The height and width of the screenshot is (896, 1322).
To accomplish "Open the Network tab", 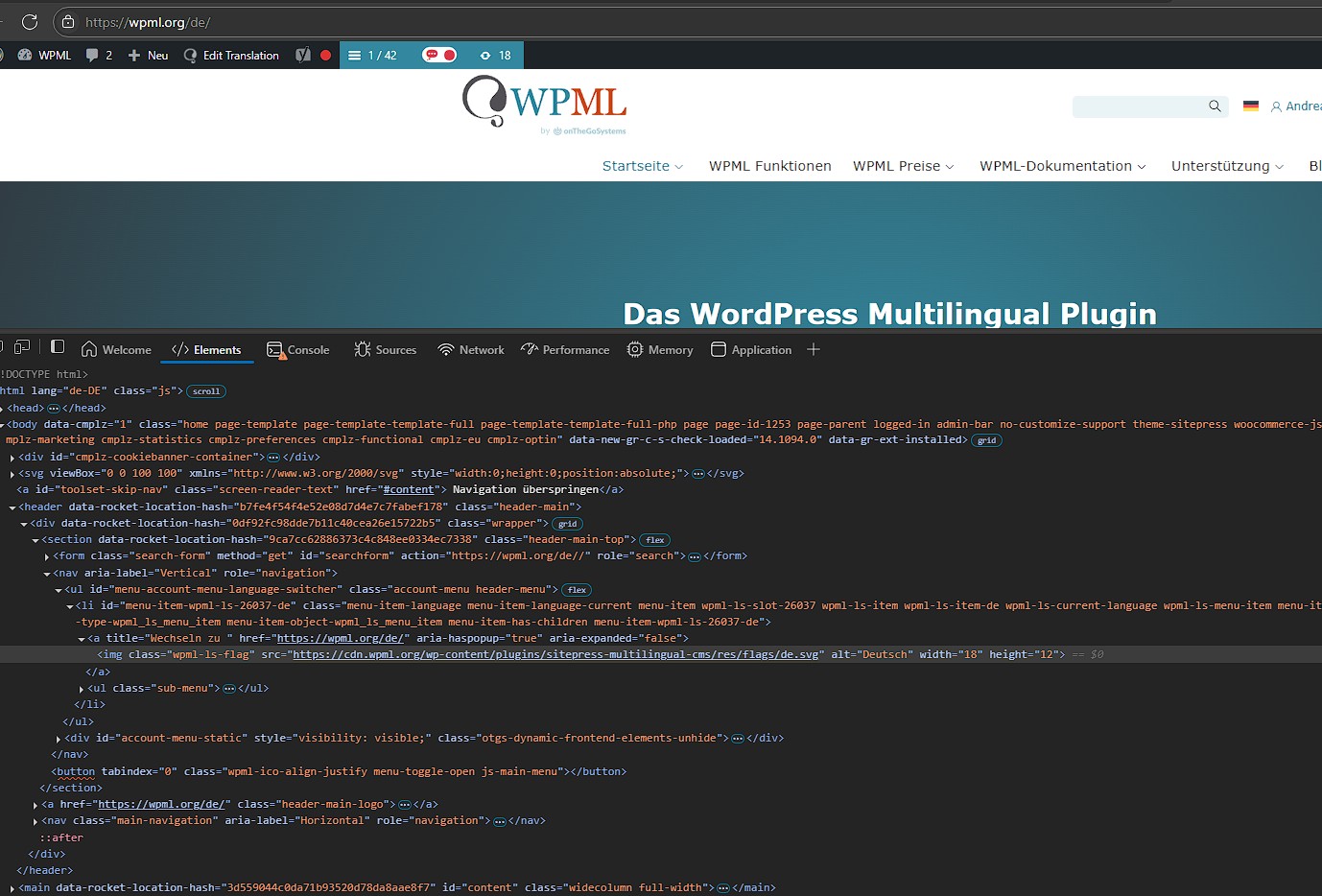I will pyautogui.click(x=471, y=350).
